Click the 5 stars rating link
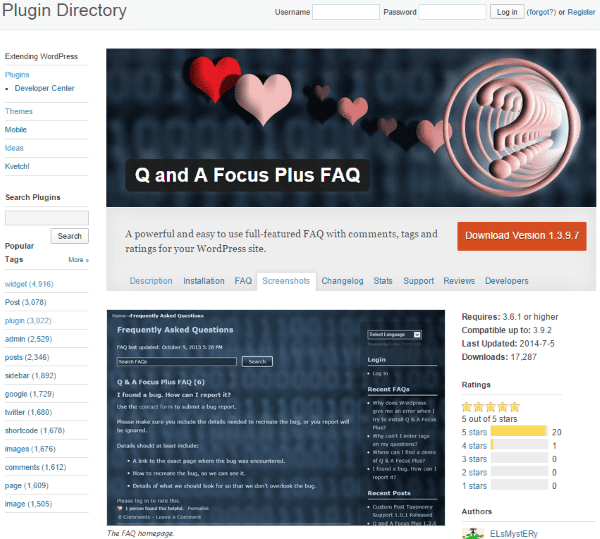Viewport: 600px width, 539px height. (x=474, y=432)
